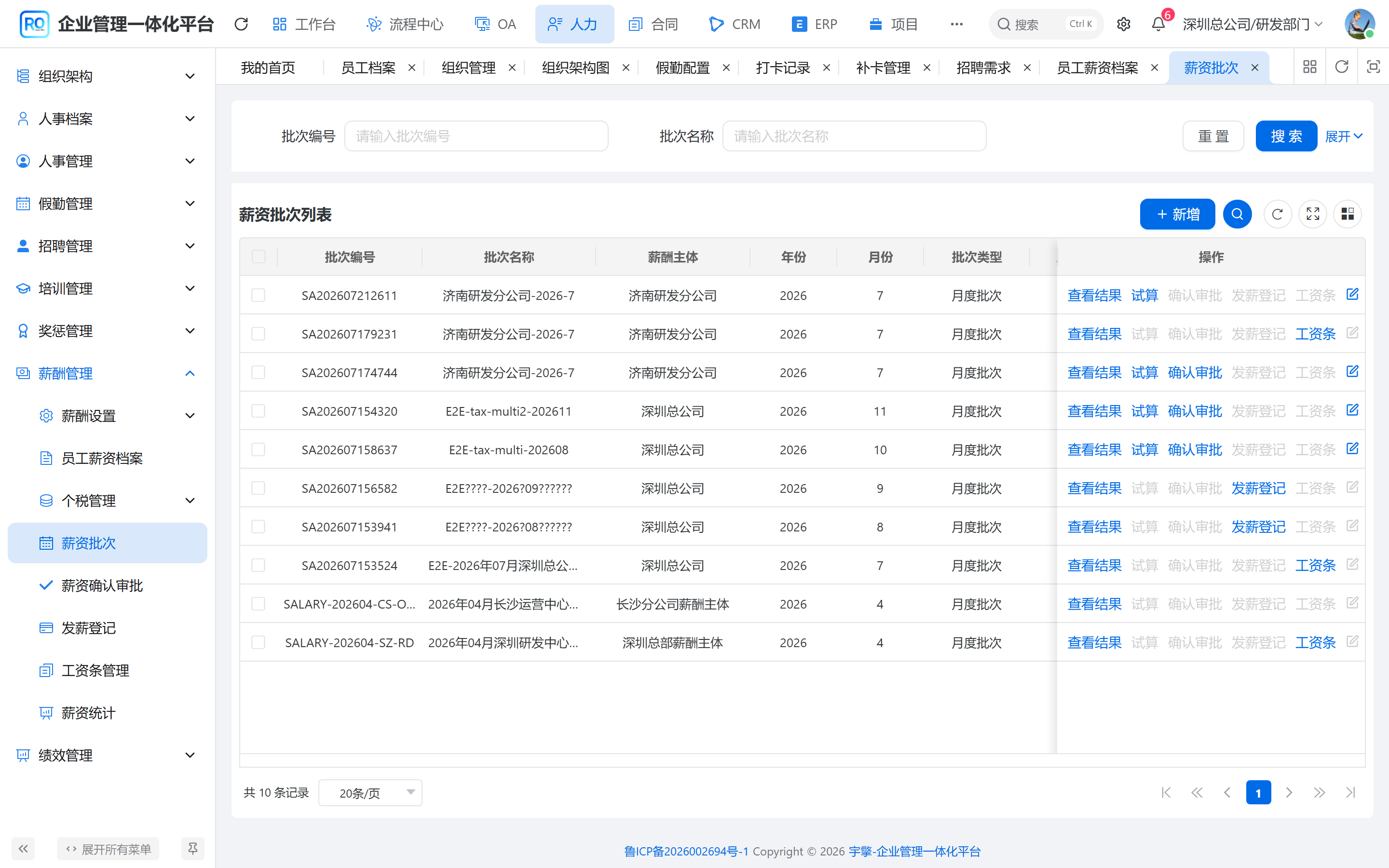
Task: Open more modules ellipsis icon
Action: [956, 24]
